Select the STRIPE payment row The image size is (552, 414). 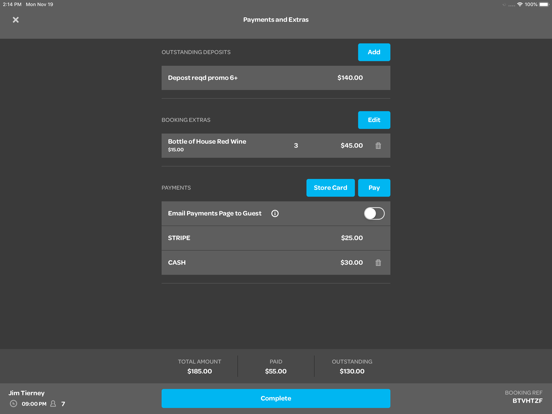[x=276, y=238]
